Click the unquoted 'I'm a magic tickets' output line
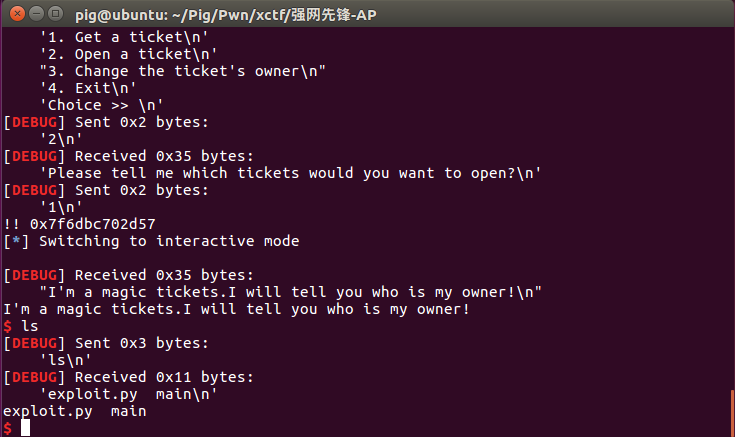The width and height of the screenshot is (735, 437). tap(236, 309)
